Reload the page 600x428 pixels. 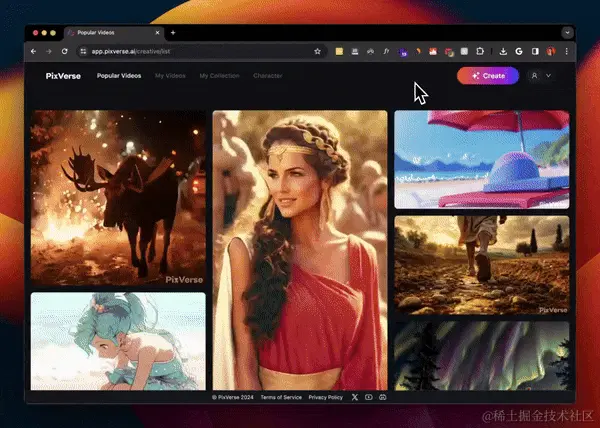click(64, 51)
